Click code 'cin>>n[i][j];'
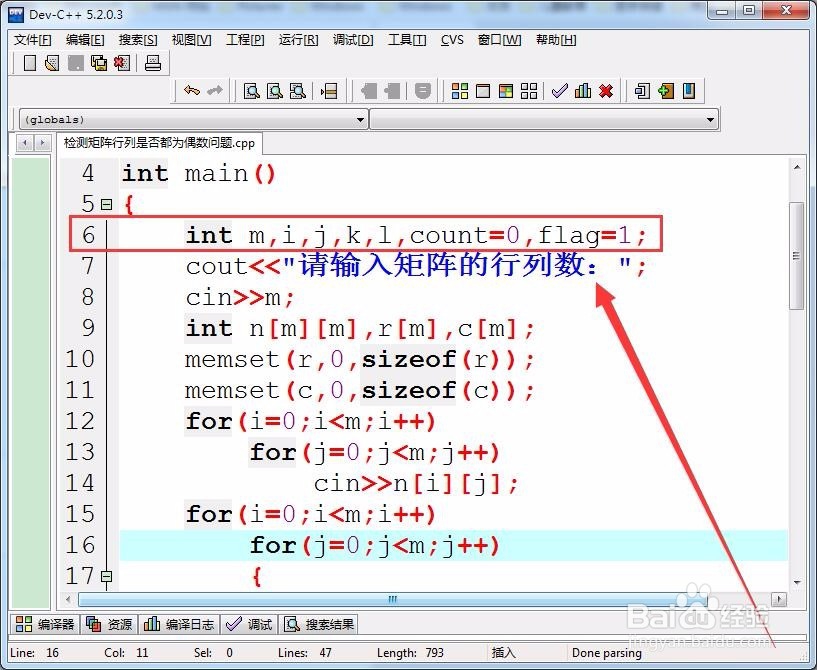 416,484
